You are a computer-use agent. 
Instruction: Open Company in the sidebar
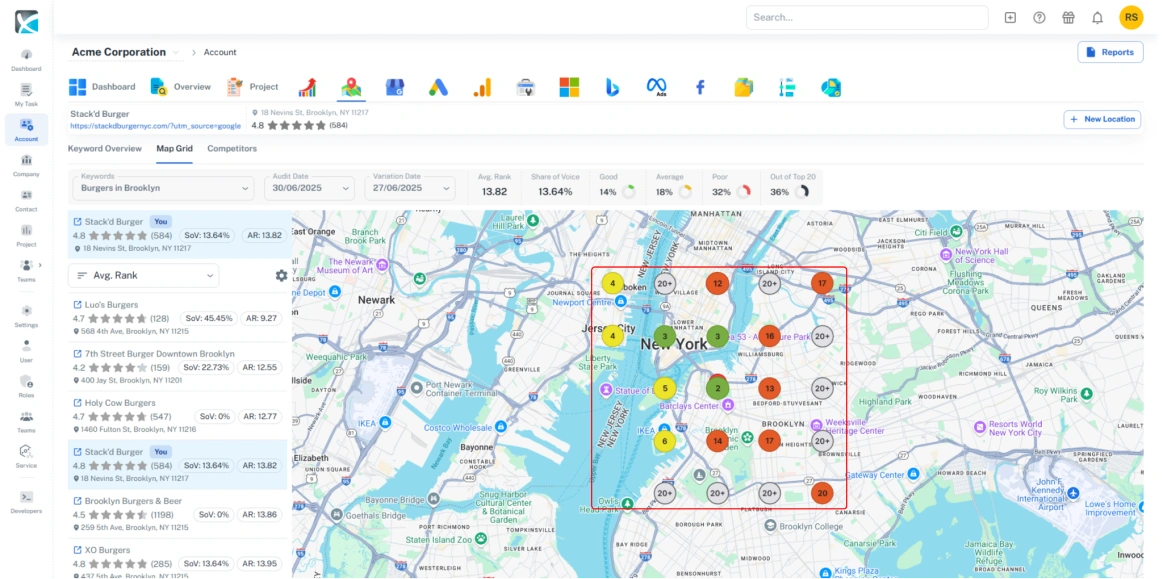(x=26, y=165)
